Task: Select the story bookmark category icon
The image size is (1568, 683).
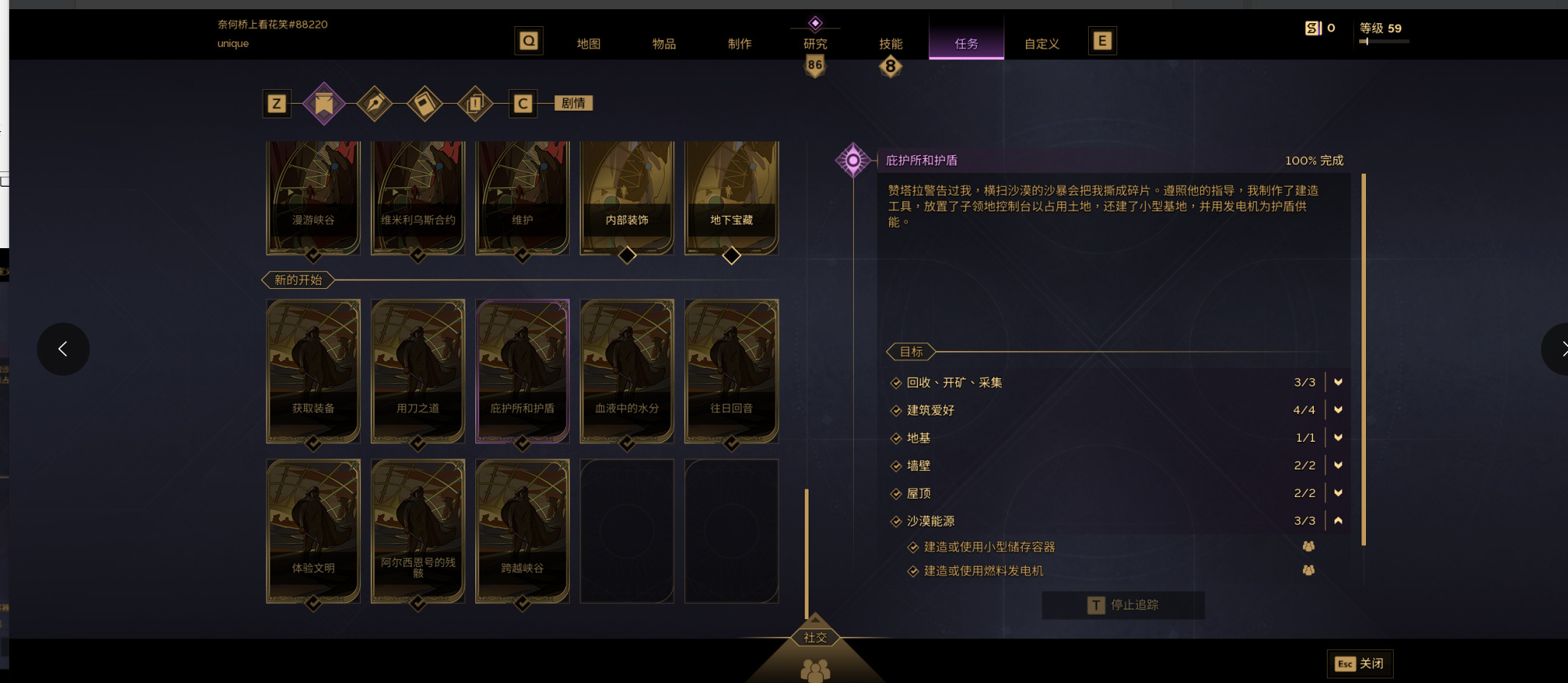Action: (x=324, y=103)
